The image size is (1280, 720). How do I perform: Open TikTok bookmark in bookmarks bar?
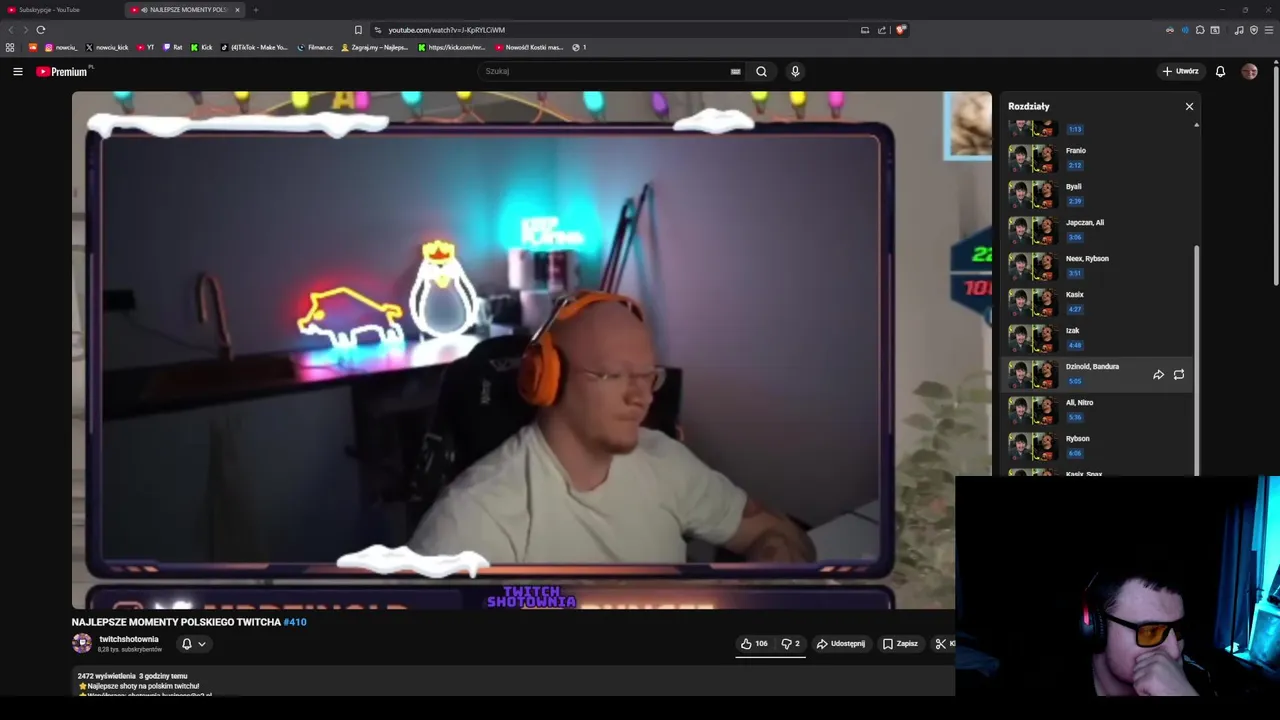pyautogui.click(x=254, y=47)
